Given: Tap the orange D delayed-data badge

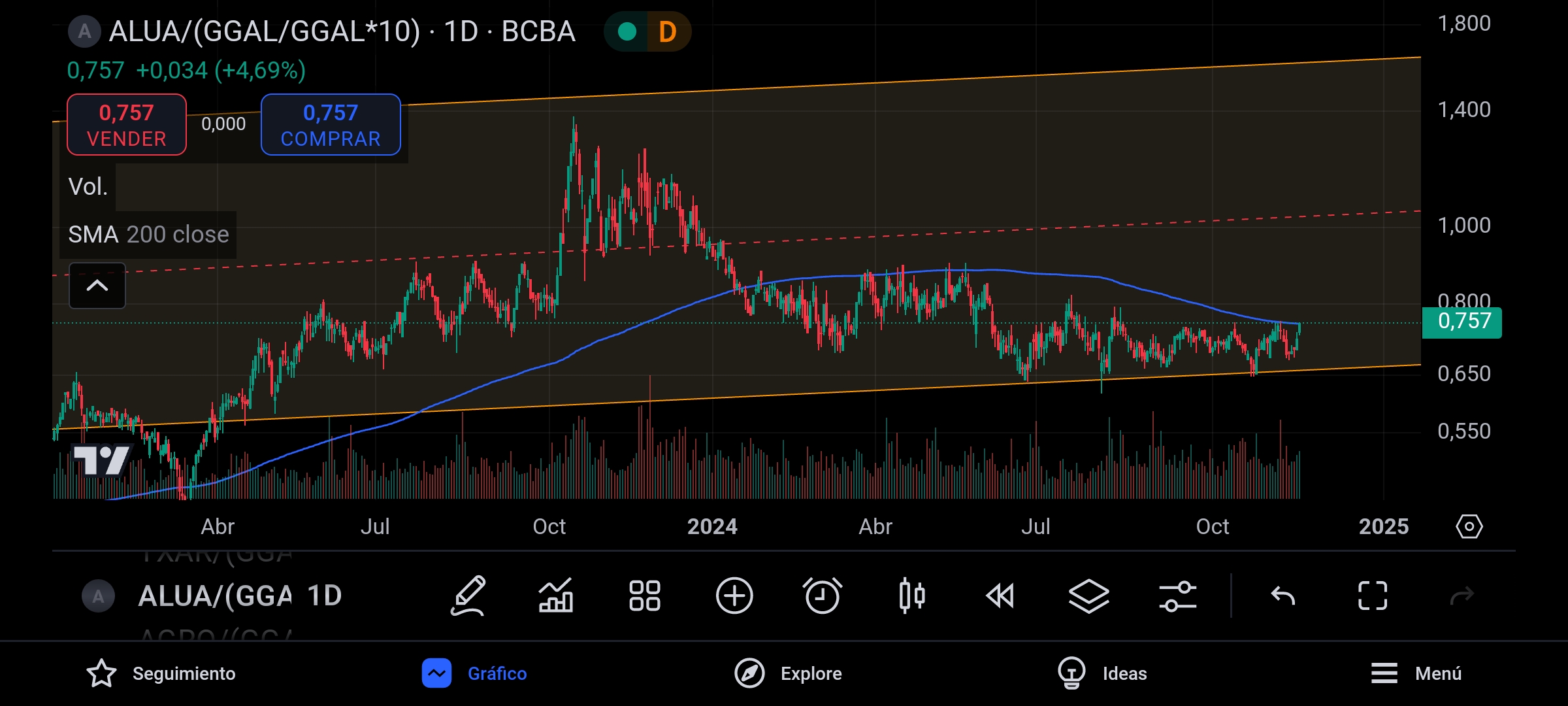Looking at the screenshot, I should (667, 31).
